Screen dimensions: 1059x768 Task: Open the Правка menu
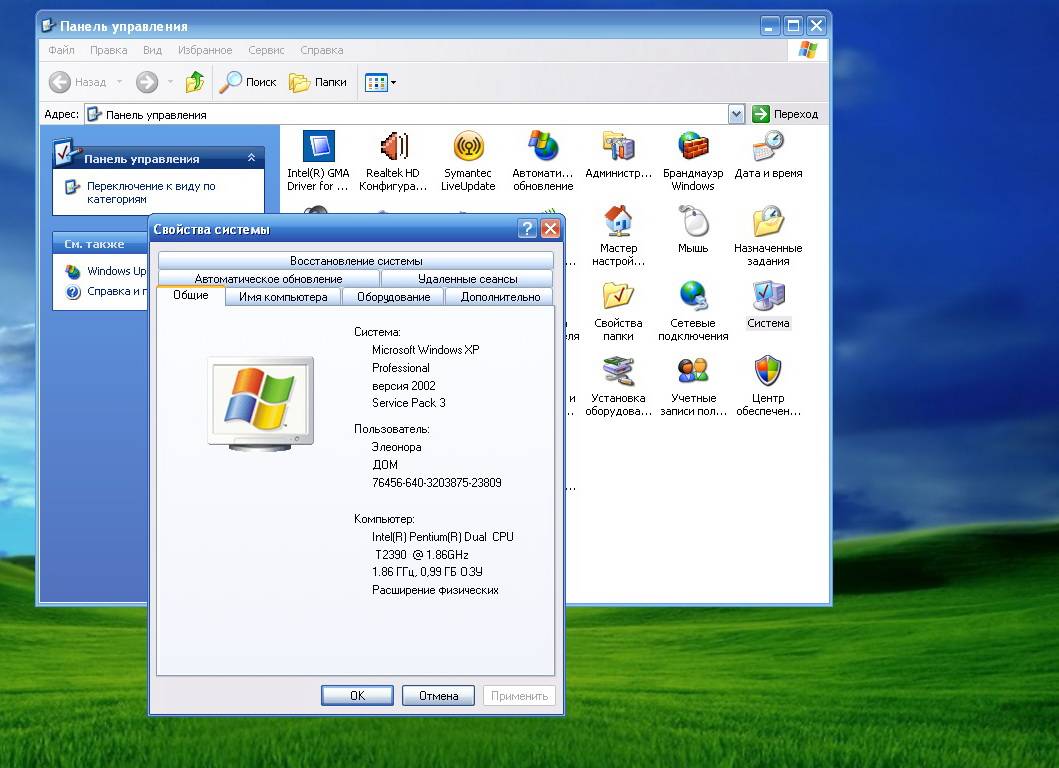[109, 50]
